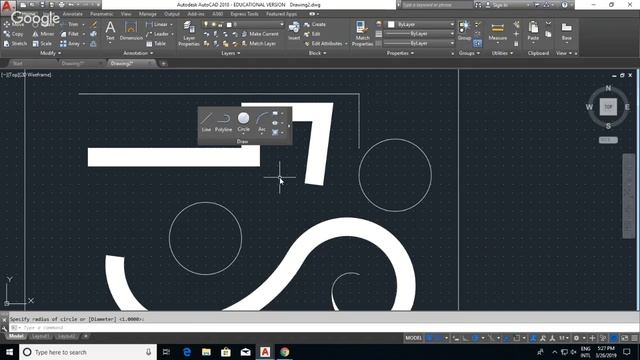This screenshot has height=360, width=640.
Task: Open AutoCAD from the Windows taskbar
Action: (265, 352)
